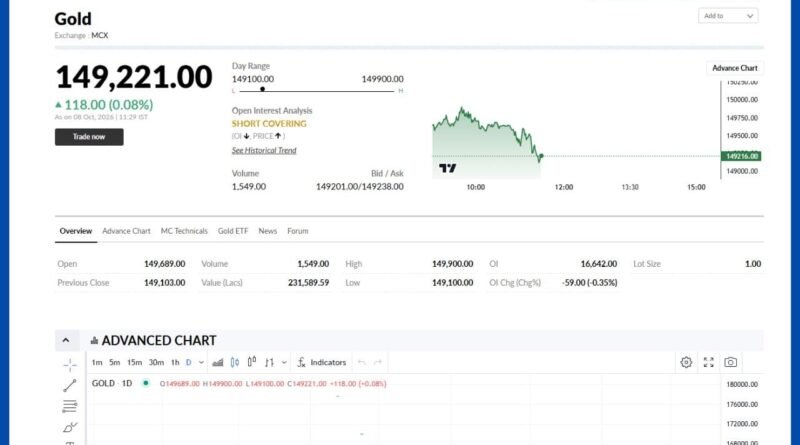800x445 pixels.
Task: Select the trend line drawing tool
Action: tap(70, 385)
